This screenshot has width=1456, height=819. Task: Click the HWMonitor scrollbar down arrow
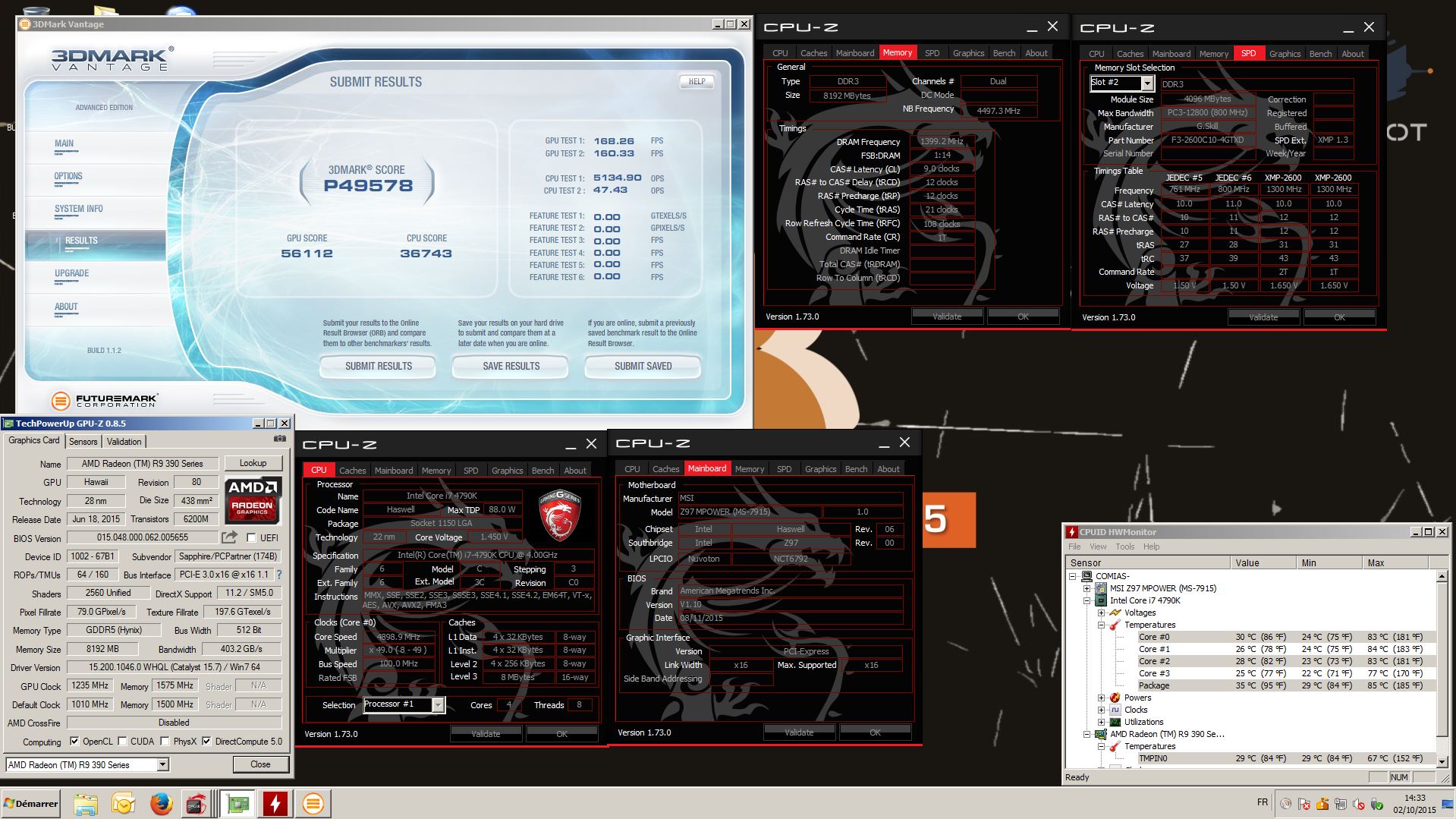pos(1442,761)
